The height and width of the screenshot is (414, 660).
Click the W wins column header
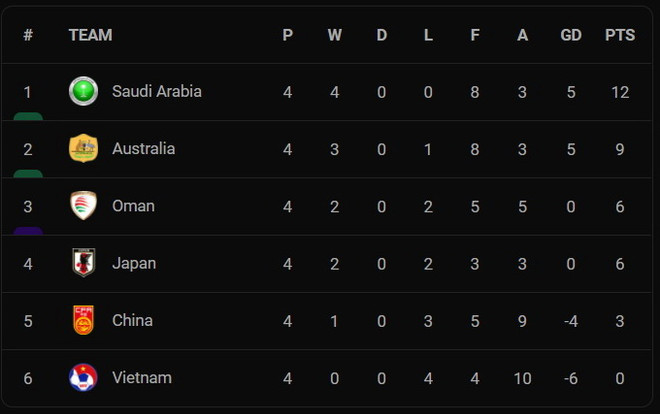[x=334, y=35]
